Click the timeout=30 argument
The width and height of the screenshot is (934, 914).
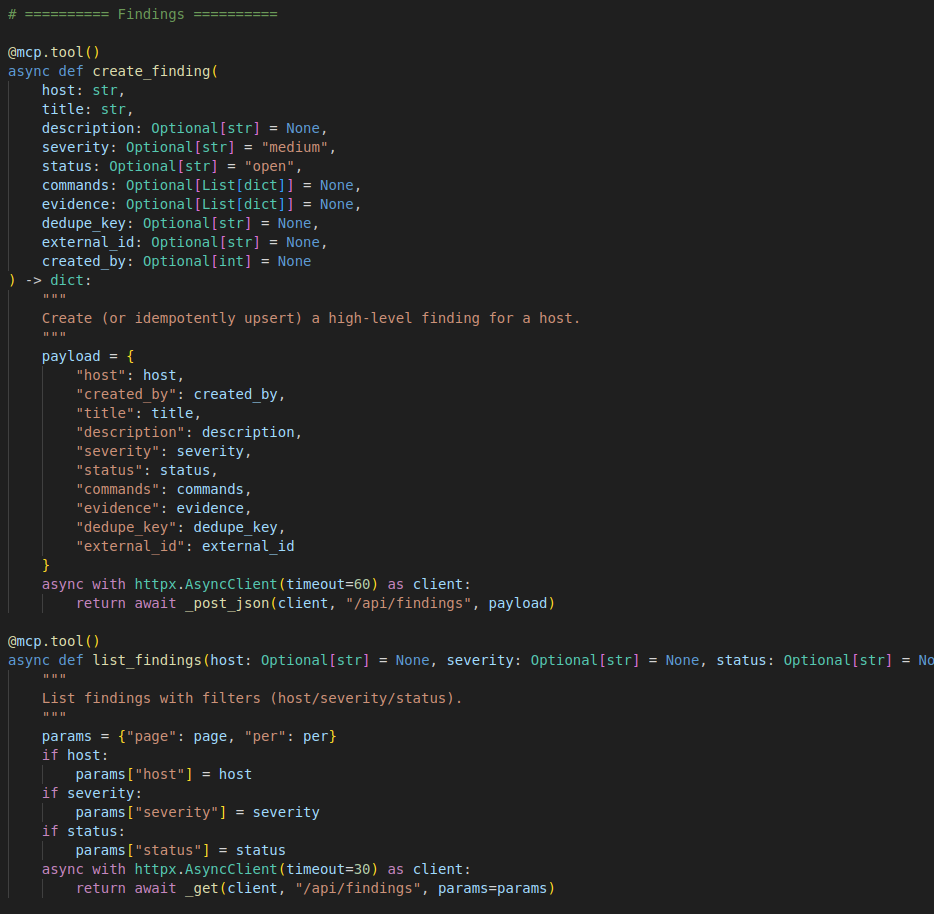tap(329, 869)
